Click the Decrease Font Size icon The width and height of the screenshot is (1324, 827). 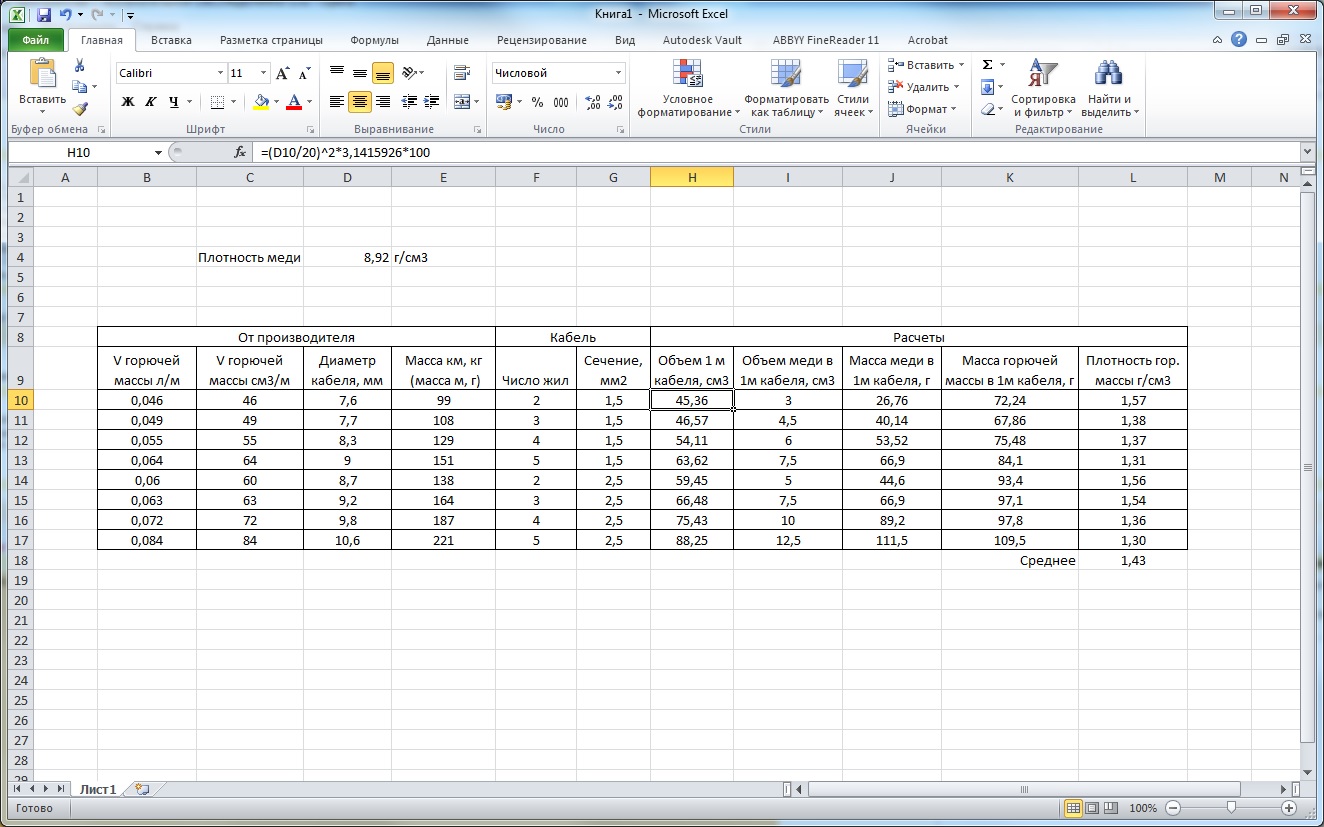point(305,73)
